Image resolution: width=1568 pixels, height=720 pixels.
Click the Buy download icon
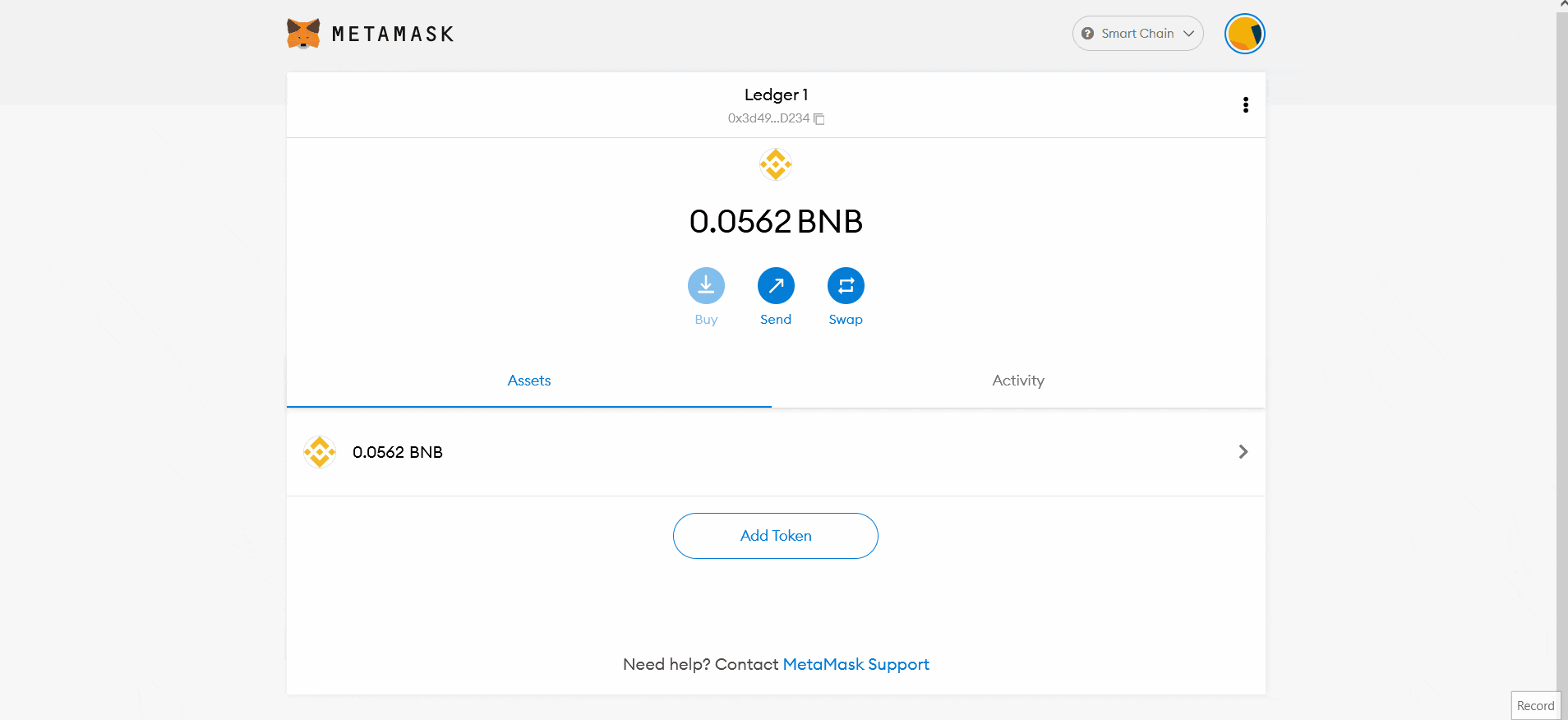tap(706, 286)
